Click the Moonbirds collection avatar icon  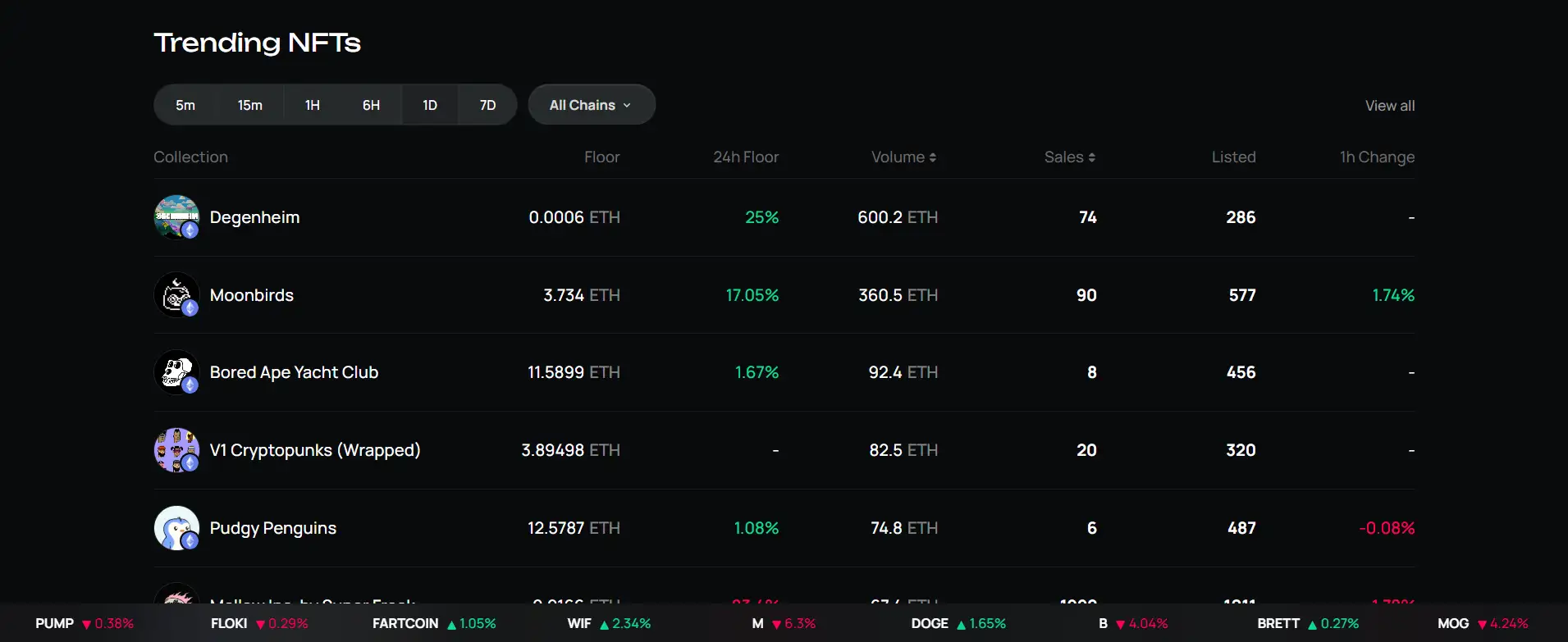176,295
